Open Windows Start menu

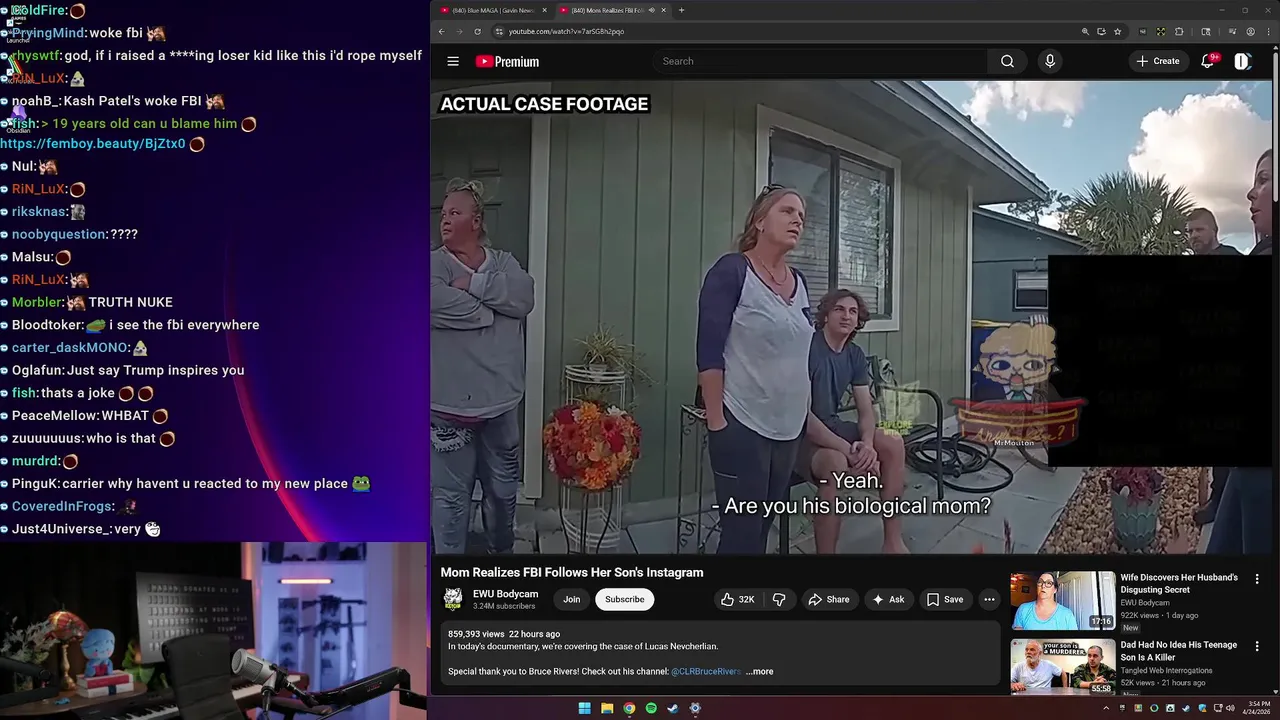pyautogui.click(x=584, y=708)
